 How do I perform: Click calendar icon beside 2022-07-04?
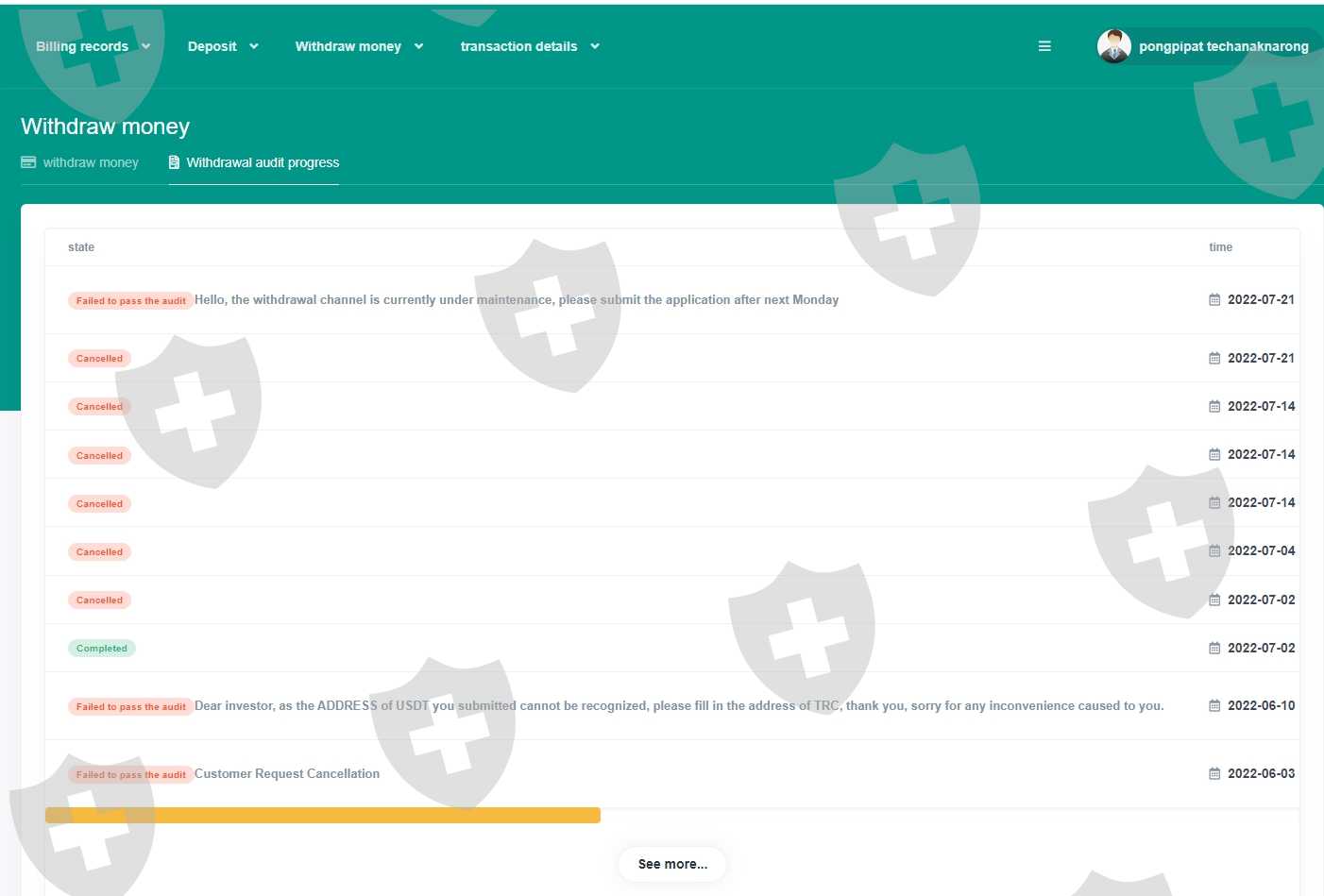[x=1214, y=550]
